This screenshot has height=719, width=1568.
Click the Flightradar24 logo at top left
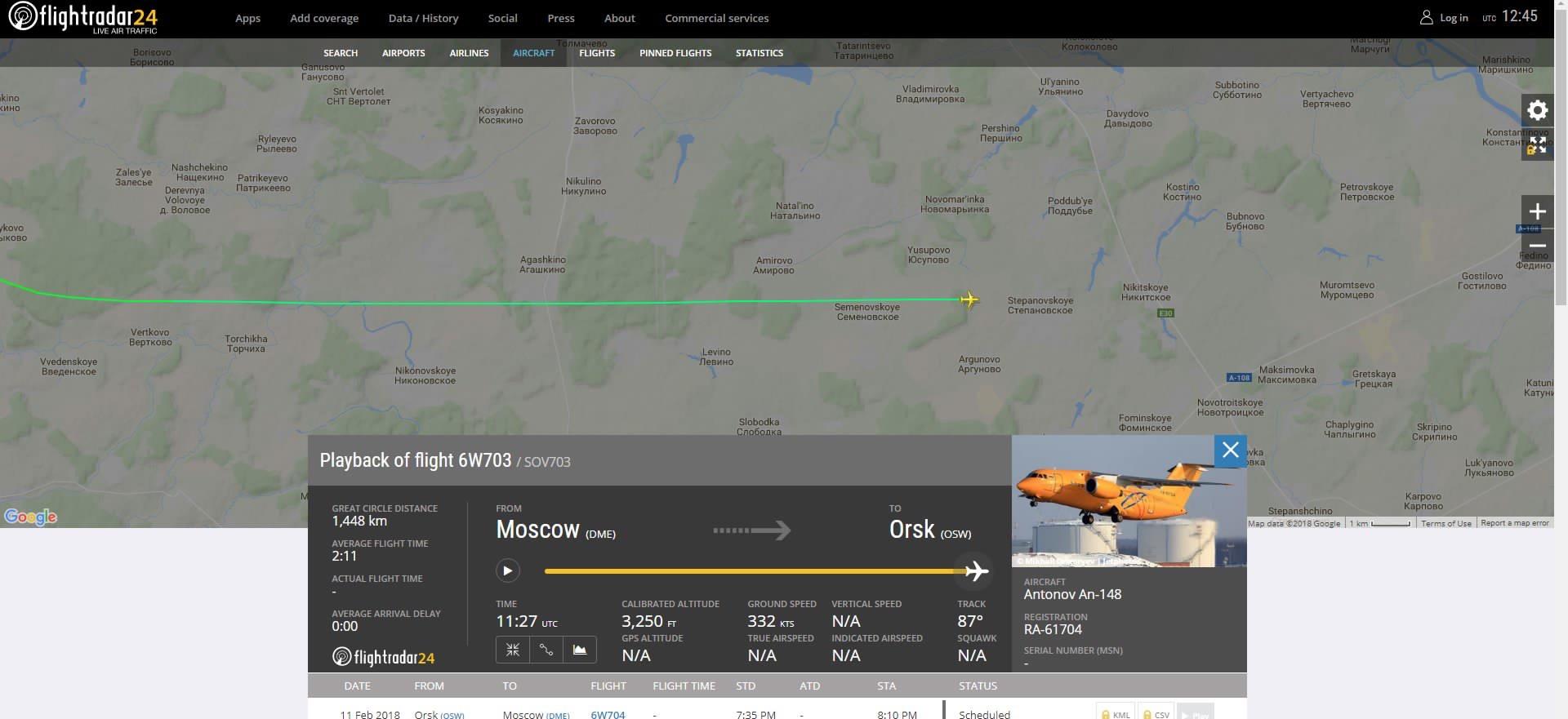click(83, 18)
